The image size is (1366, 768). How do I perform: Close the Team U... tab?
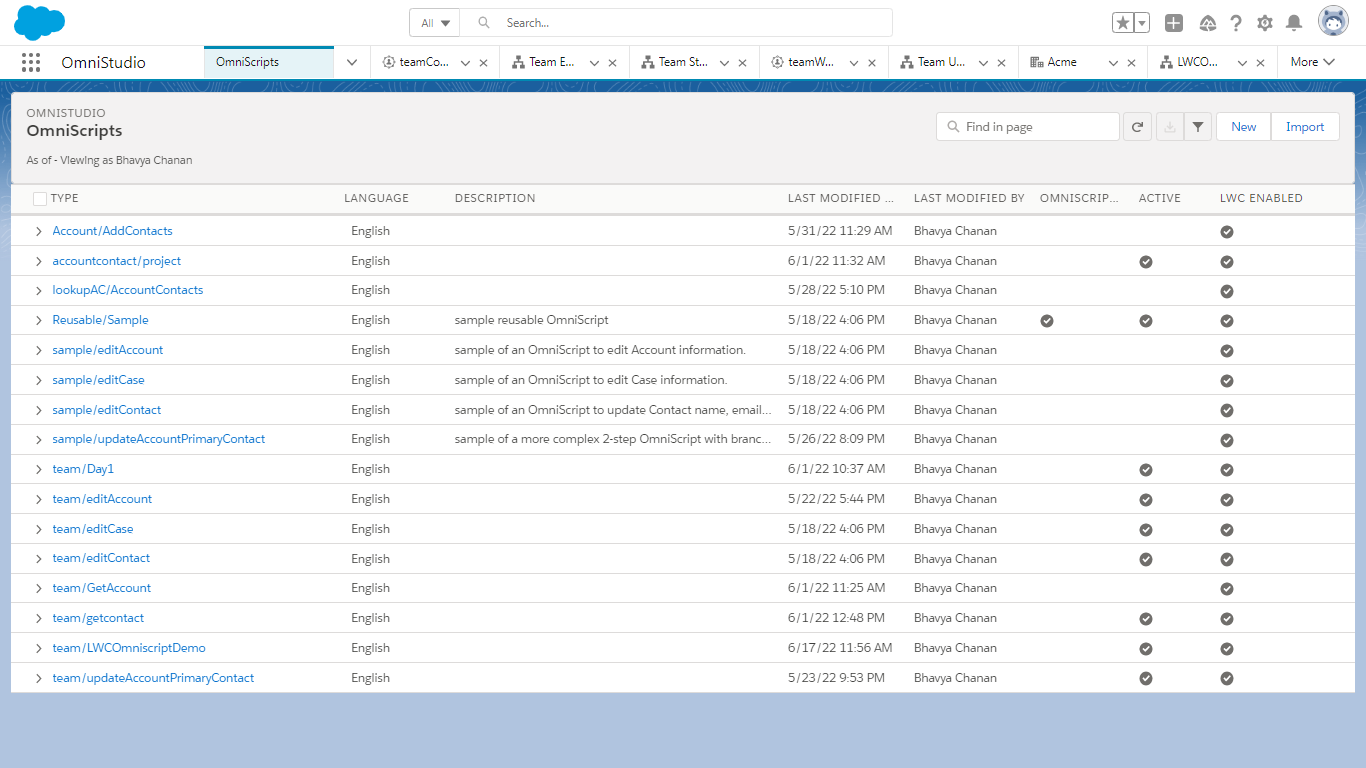point(1002,63)
